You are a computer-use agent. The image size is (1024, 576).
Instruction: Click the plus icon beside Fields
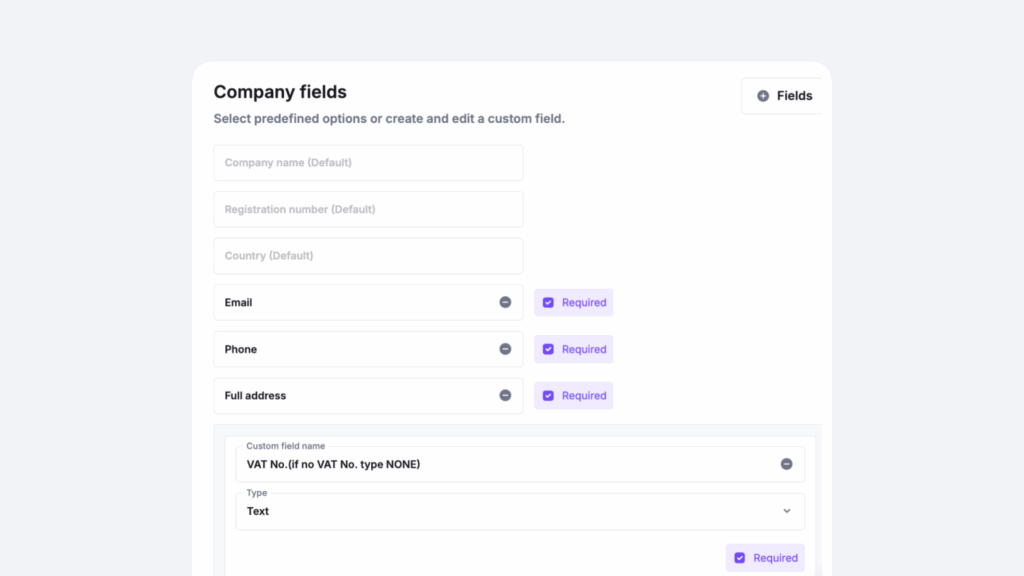(763, 96)
